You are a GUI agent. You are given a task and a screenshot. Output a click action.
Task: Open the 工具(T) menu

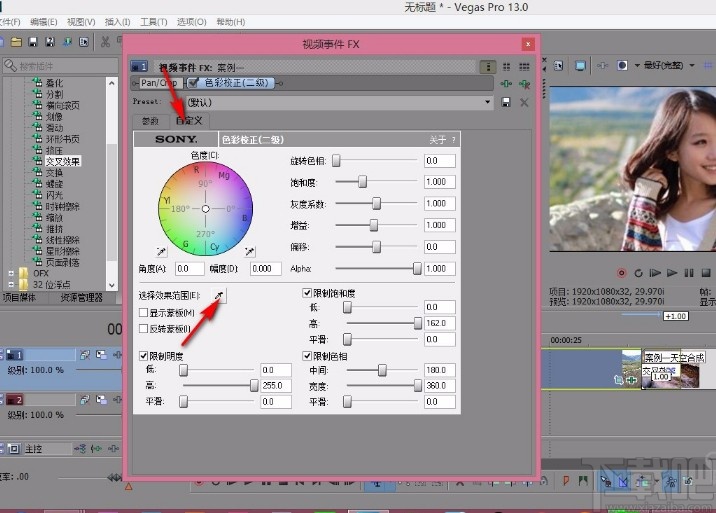(153, 21)
